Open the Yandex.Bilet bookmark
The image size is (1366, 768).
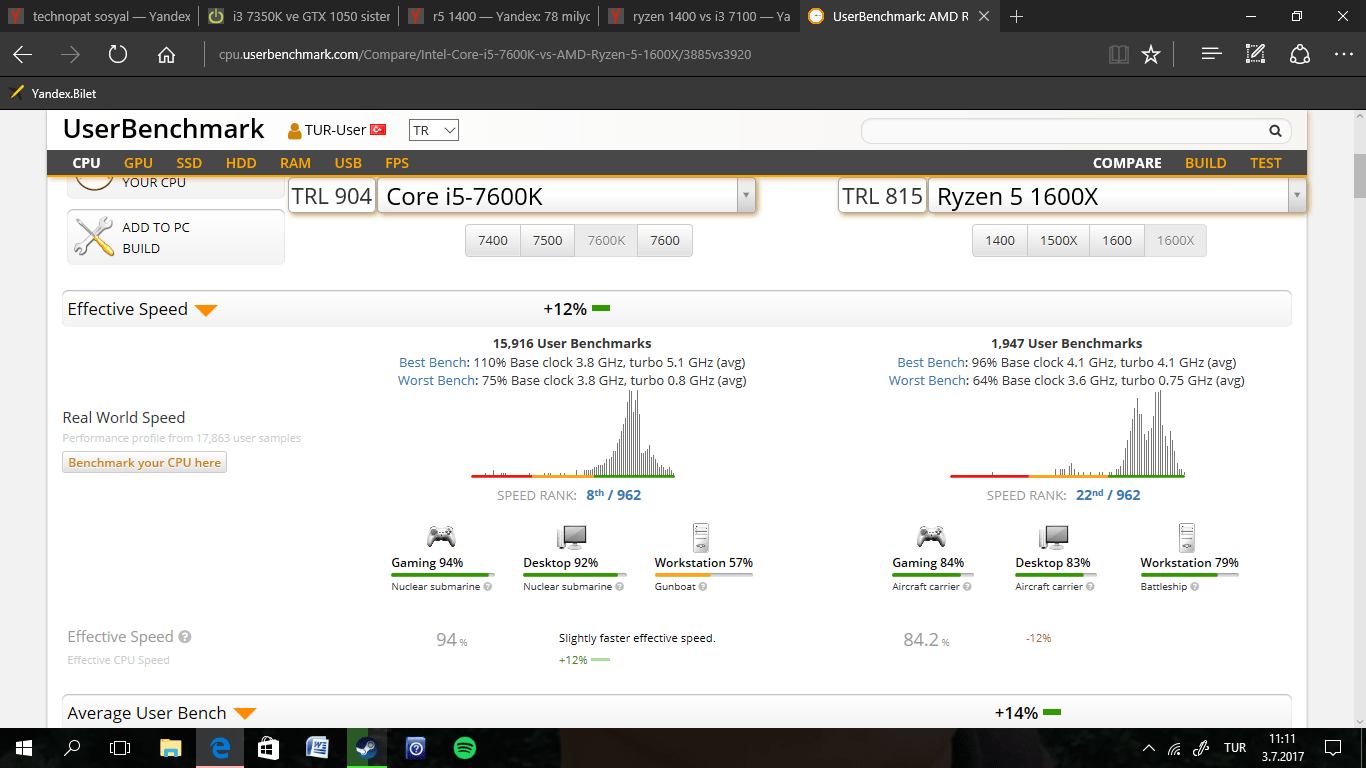pyautogui.click(x=53, y=93)
